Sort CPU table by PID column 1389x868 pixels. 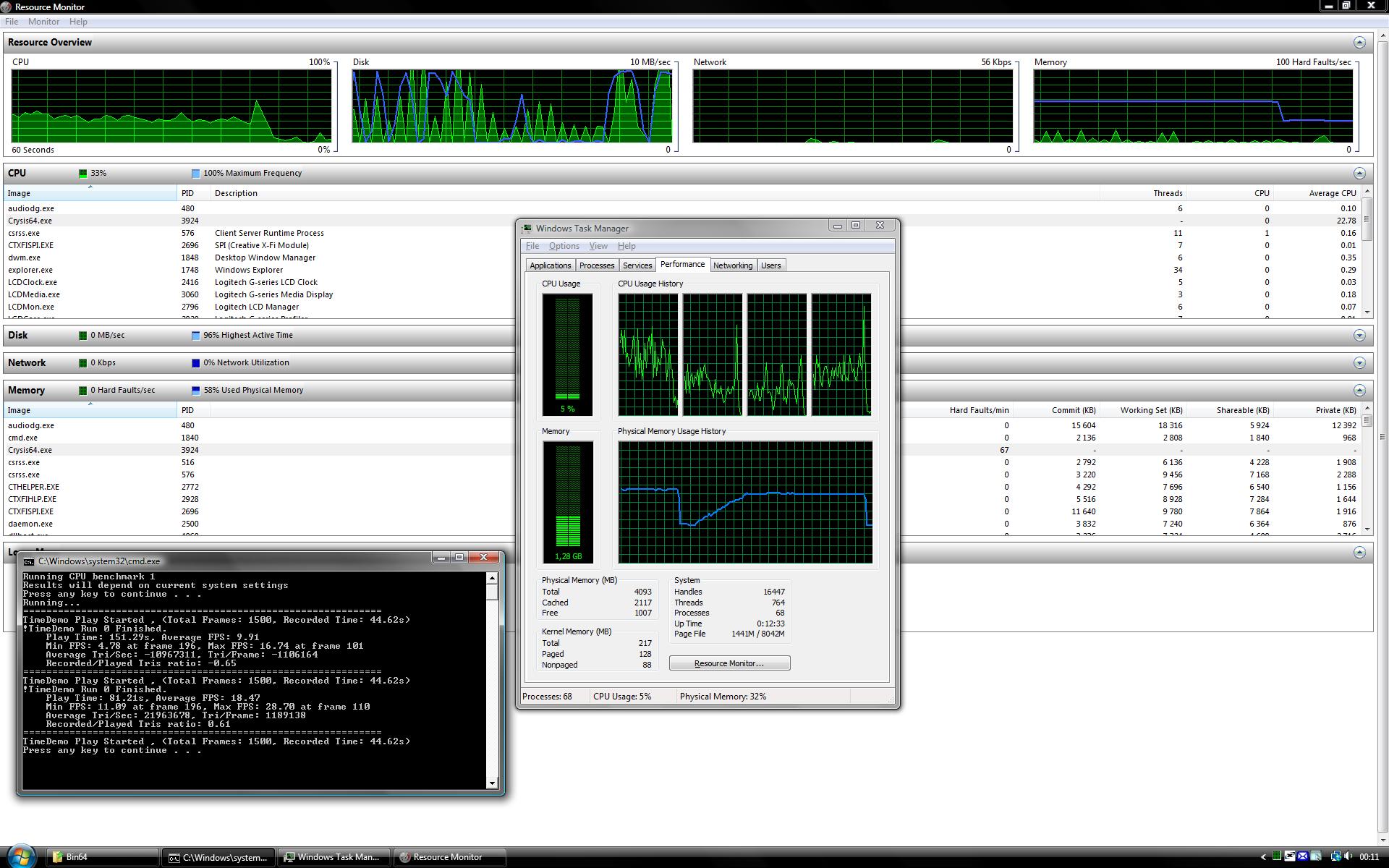click(193, 193)
